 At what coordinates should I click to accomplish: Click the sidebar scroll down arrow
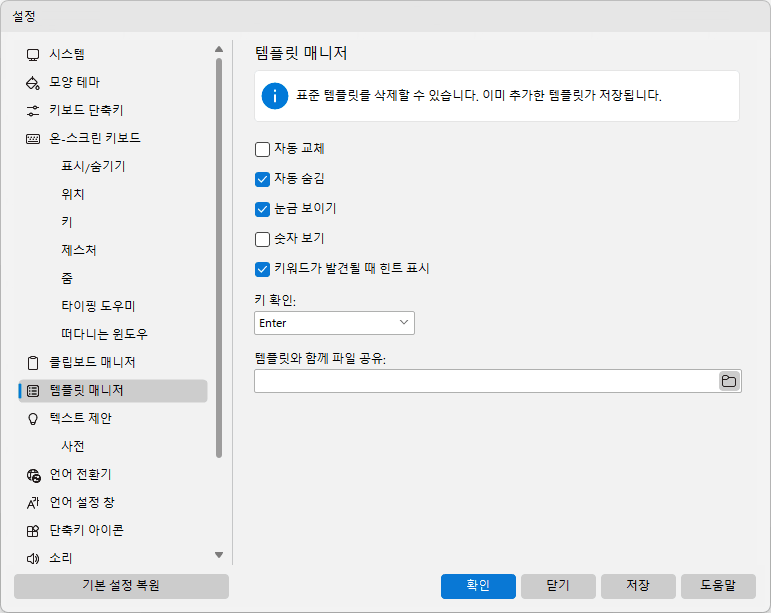pos(219,555)
